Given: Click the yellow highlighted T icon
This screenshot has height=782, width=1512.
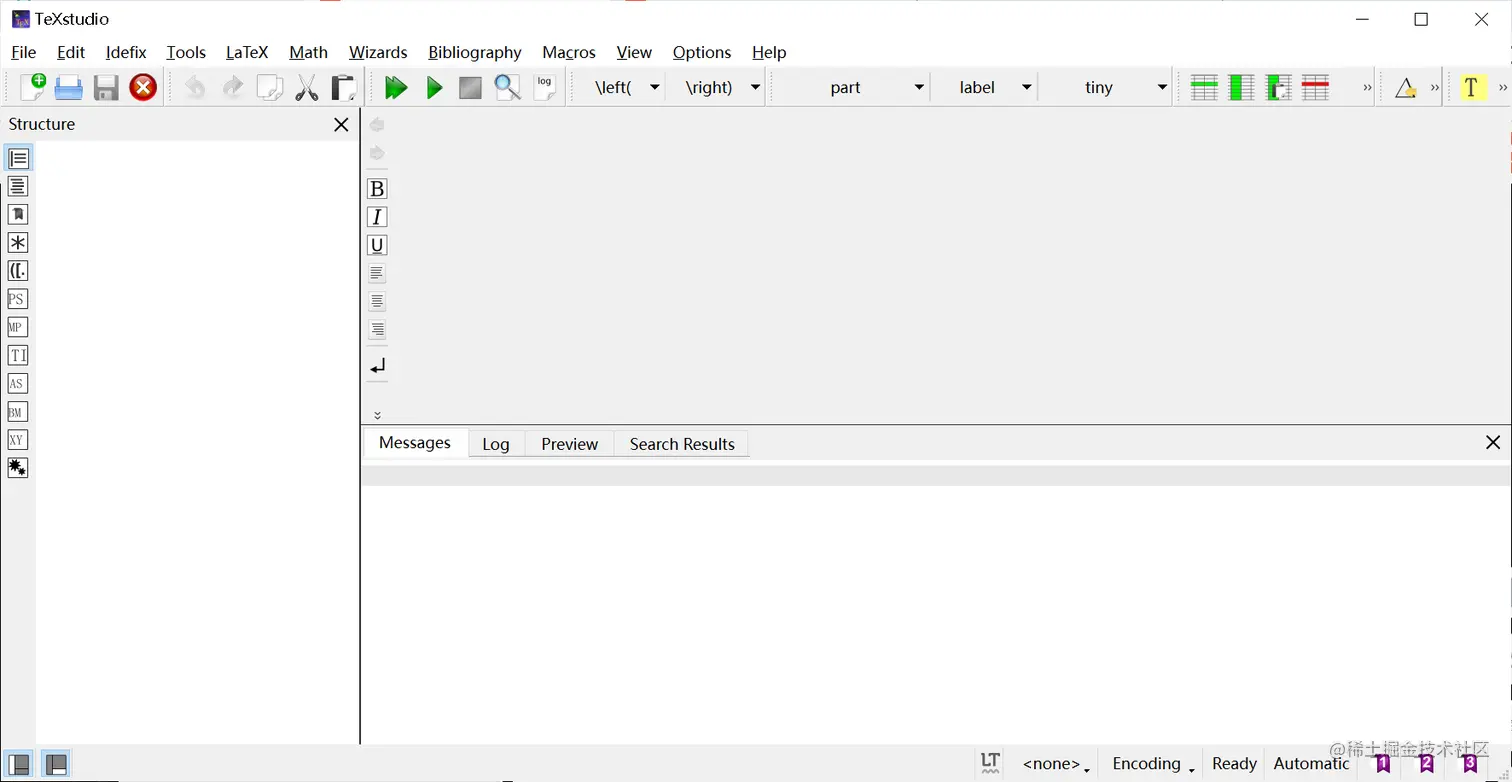Looking at the screenshot, I should (x=1471, y=88).
